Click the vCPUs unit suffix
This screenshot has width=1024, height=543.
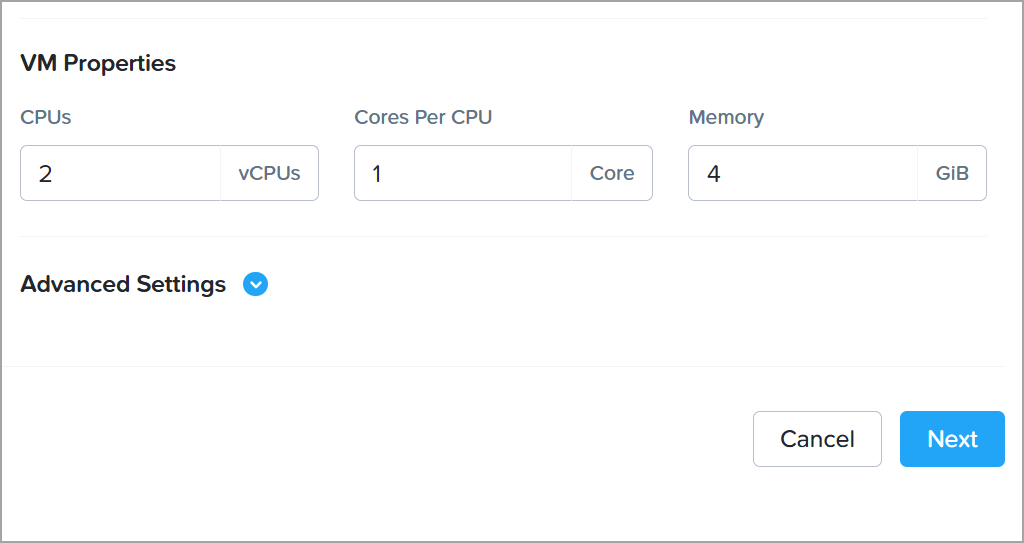(x=269, y=174)
